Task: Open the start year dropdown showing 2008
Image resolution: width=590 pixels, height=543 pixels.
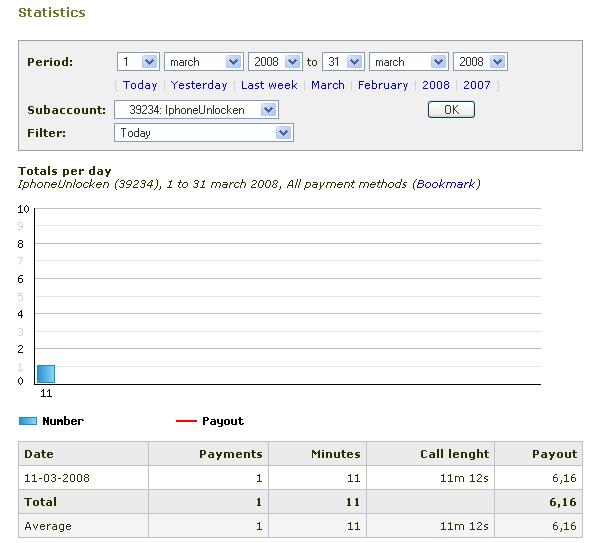Action: [x=275, y=62]
